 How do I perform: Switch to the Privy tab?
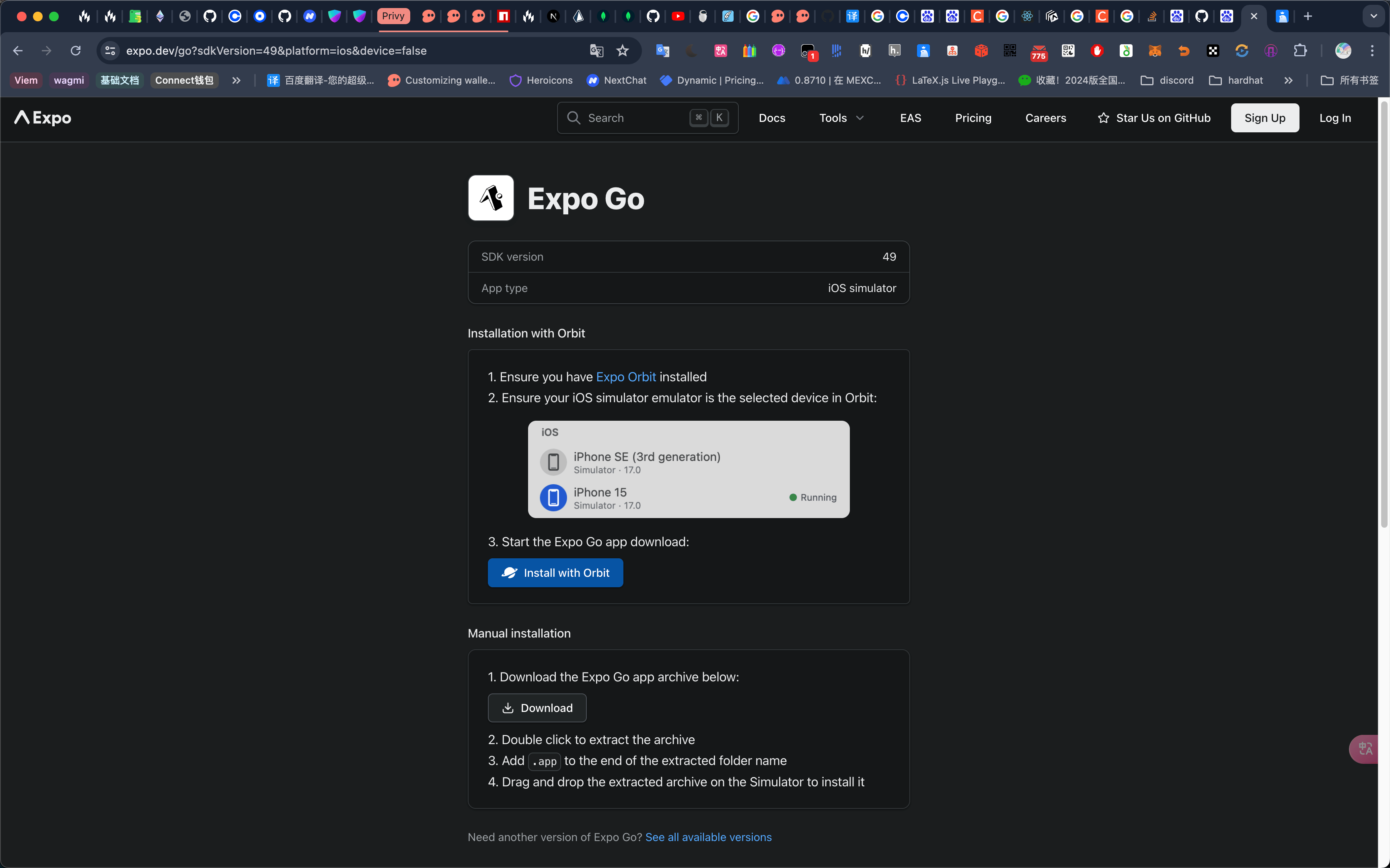[x=393, y=16]
